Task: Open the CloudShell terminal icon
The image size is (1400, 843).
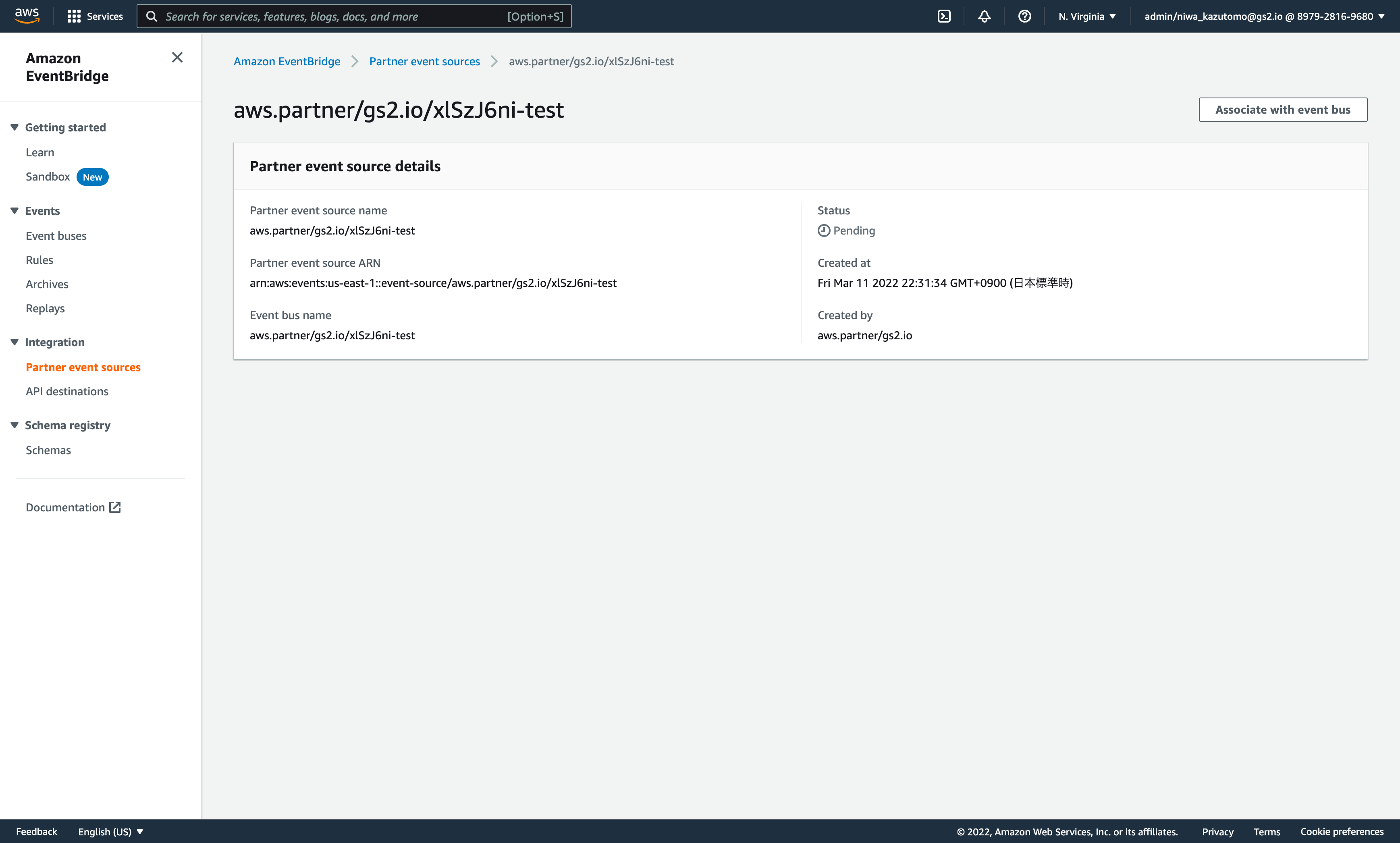Action: click(944, 17)
